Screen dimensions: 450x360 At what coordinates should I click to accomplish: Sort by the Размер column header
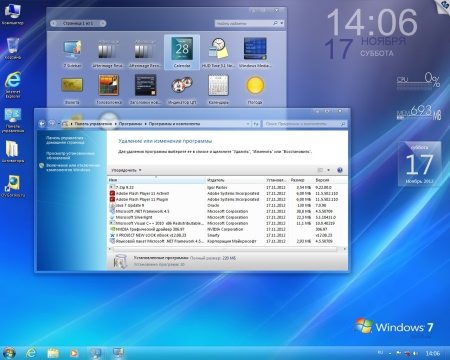[x=301, y=180]
